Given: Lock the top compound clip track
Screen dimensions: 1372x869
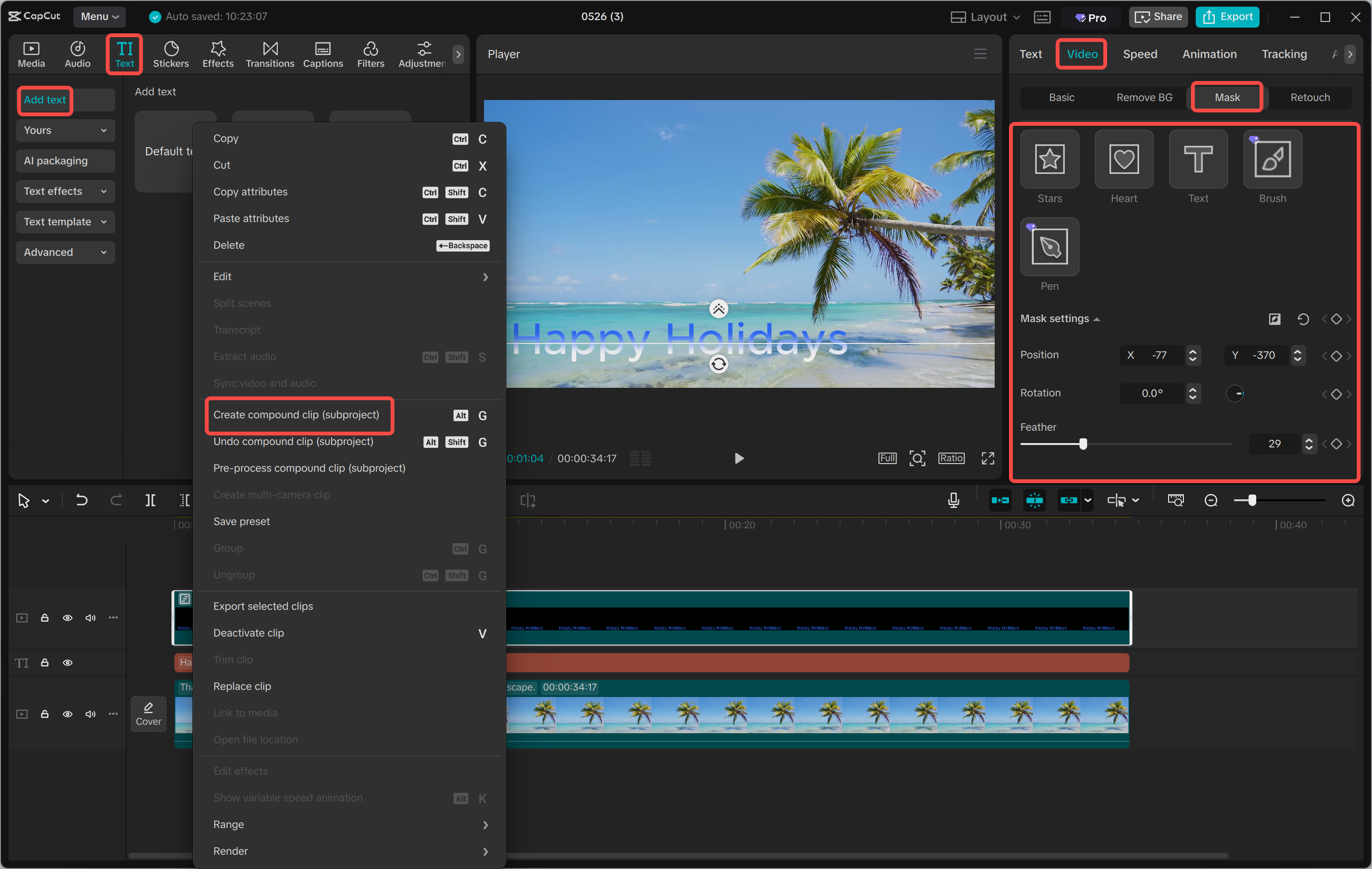Looking at the screenshot, I should [44, 618].
